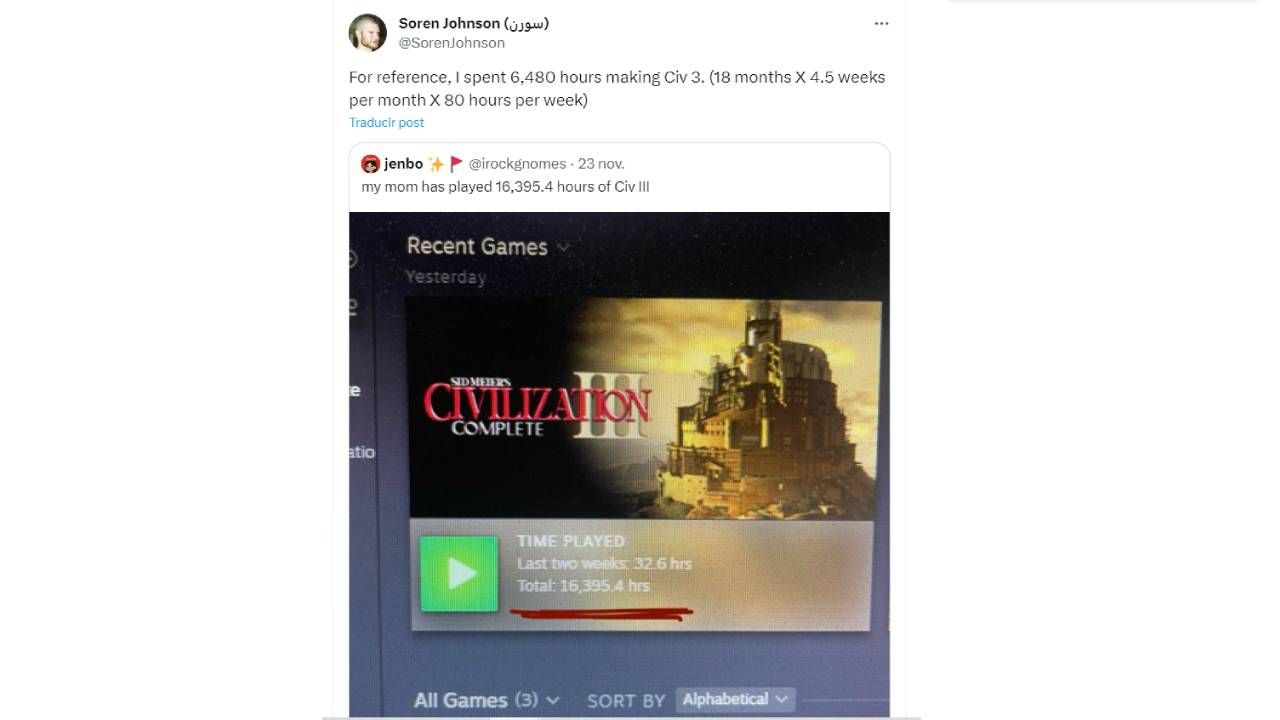Open Soren Johnson's profile avatar

tap(368, 33)
